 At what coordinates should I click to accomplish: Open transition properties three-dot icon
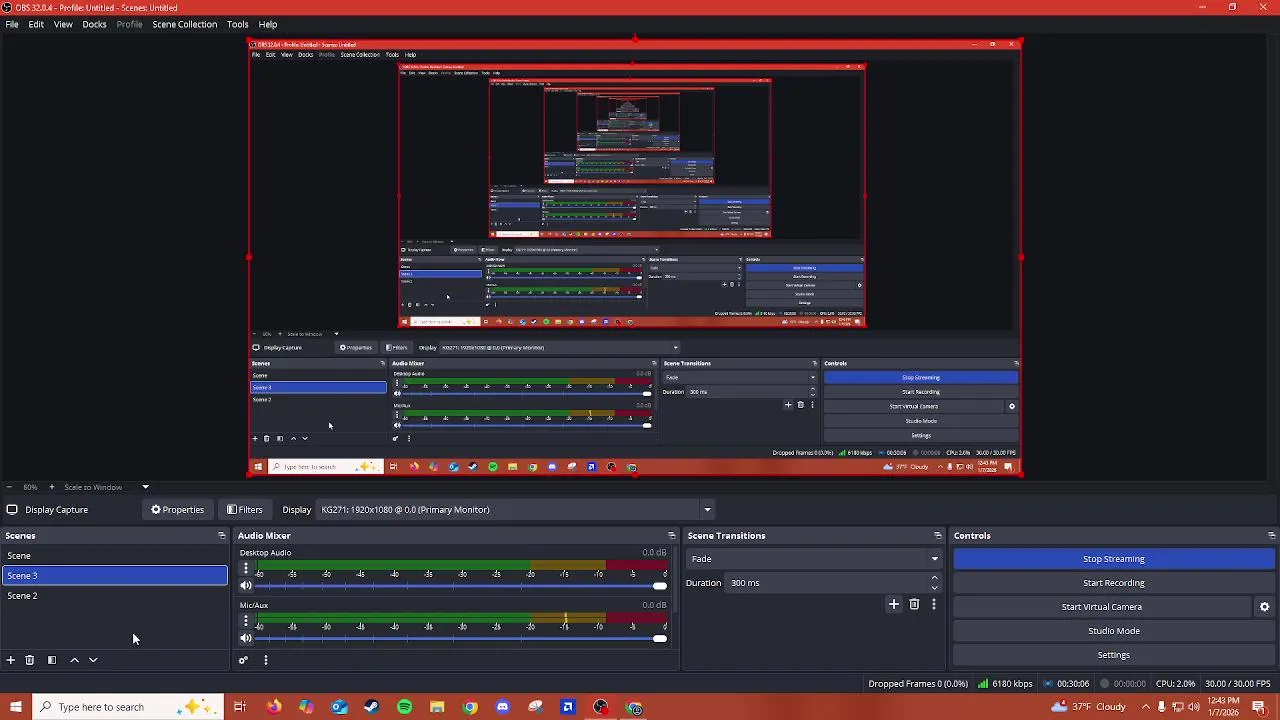tap(934, 604)
